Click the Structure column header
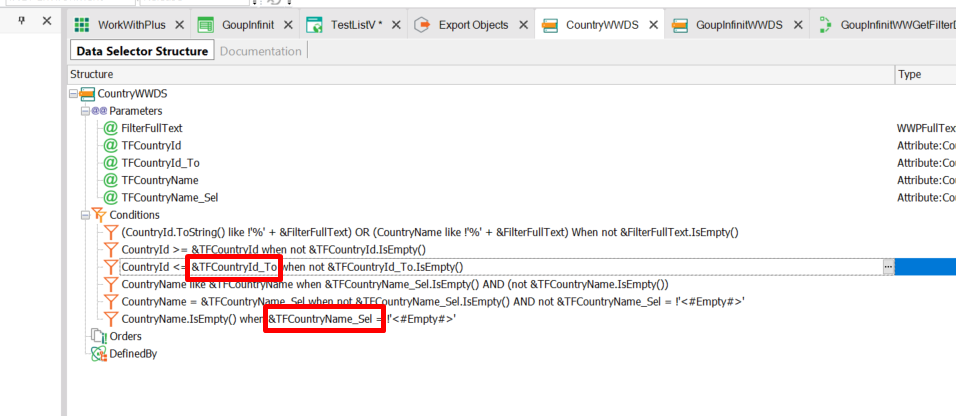This screenshot has width=956, height=416. (480, 74)
